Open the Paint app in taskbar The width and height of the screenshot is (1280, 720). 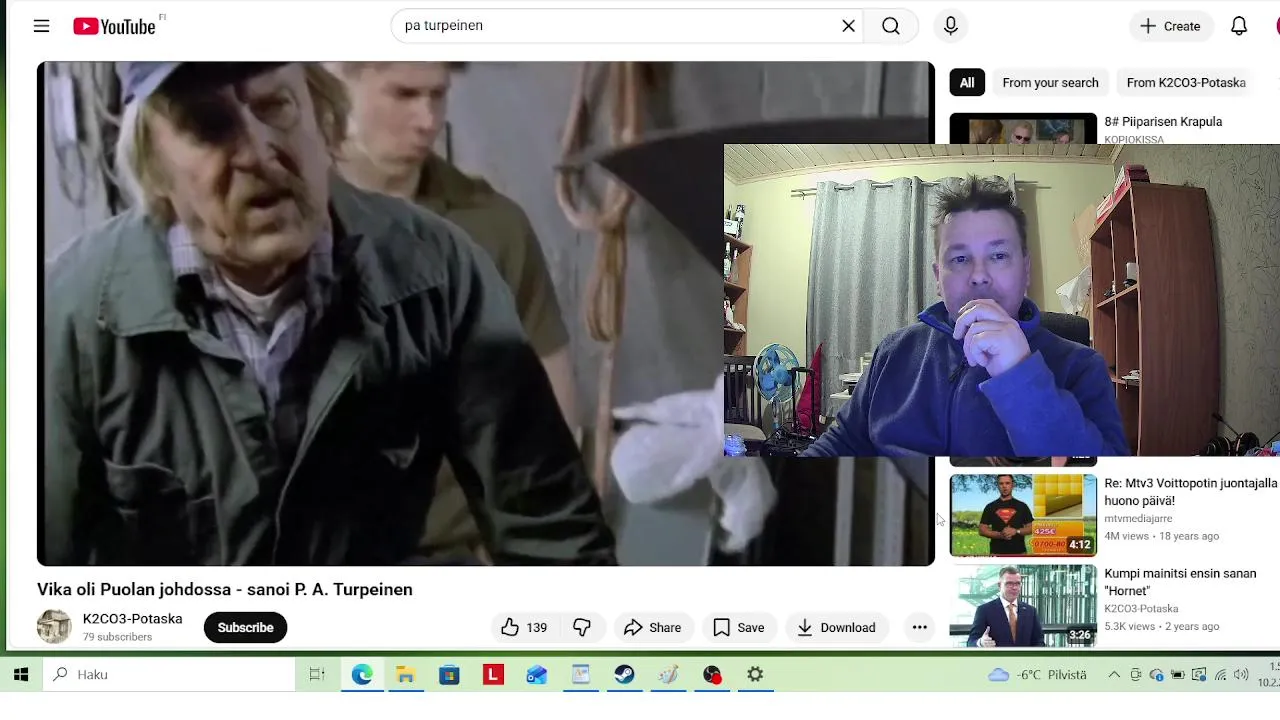coord(668,675)
